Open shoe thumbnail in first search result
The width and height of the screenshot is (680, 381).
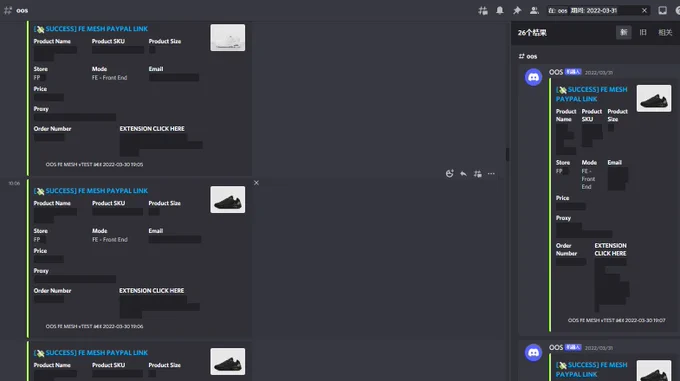pyautogui.click(x=654, y=98)
